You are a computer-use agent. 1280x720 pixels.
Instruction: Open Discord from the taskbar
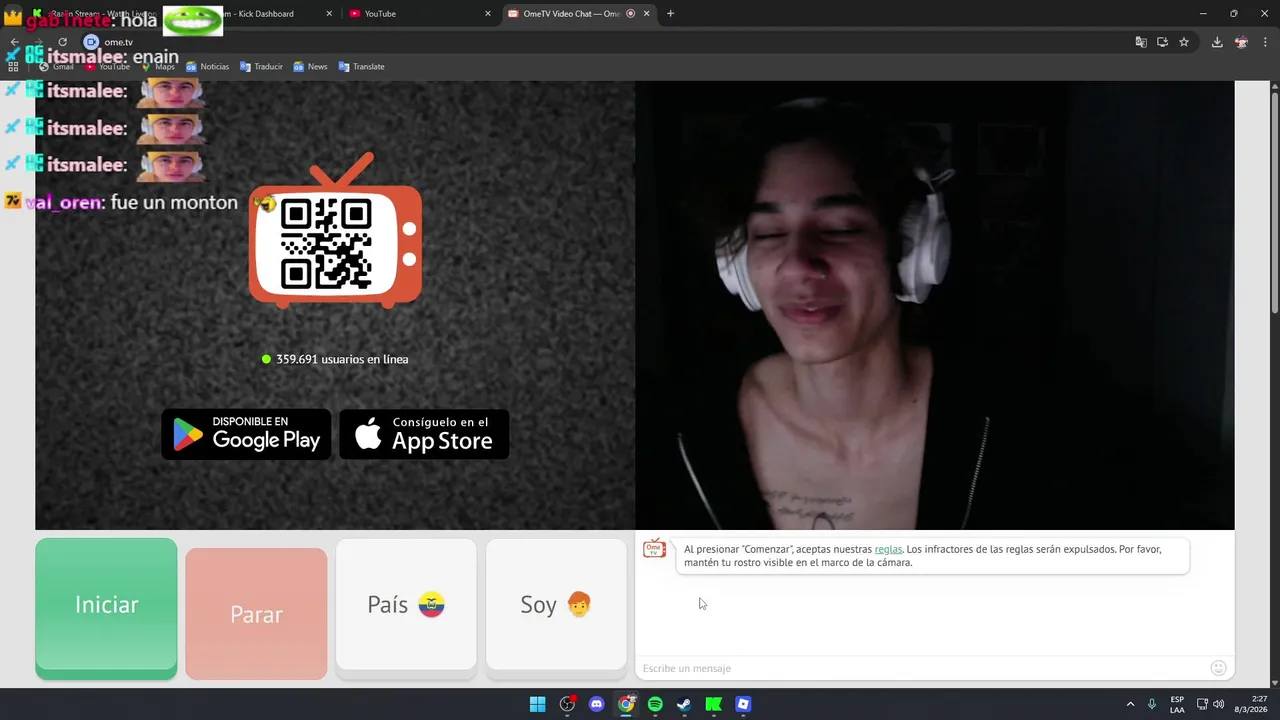597,704
